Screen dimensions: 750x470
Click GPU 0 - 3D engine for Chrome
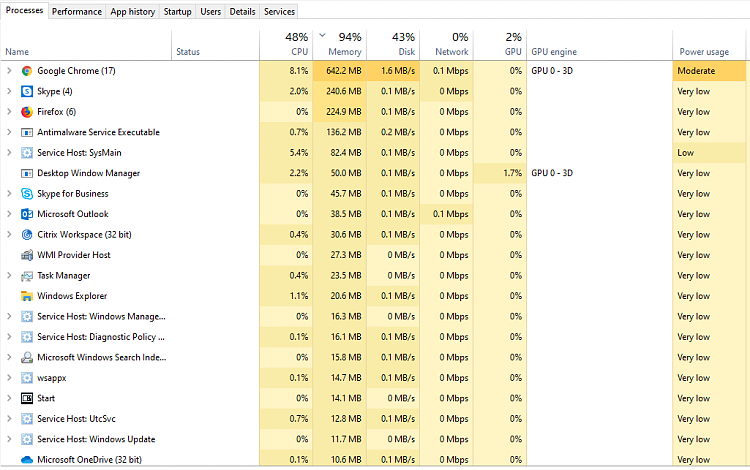[552, 71]
